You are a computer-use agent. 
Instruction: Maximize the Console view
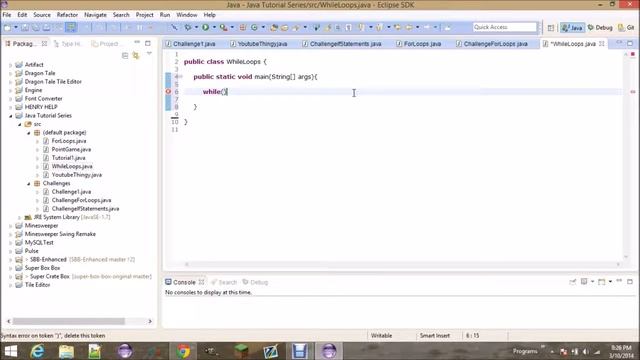point(630,281)
